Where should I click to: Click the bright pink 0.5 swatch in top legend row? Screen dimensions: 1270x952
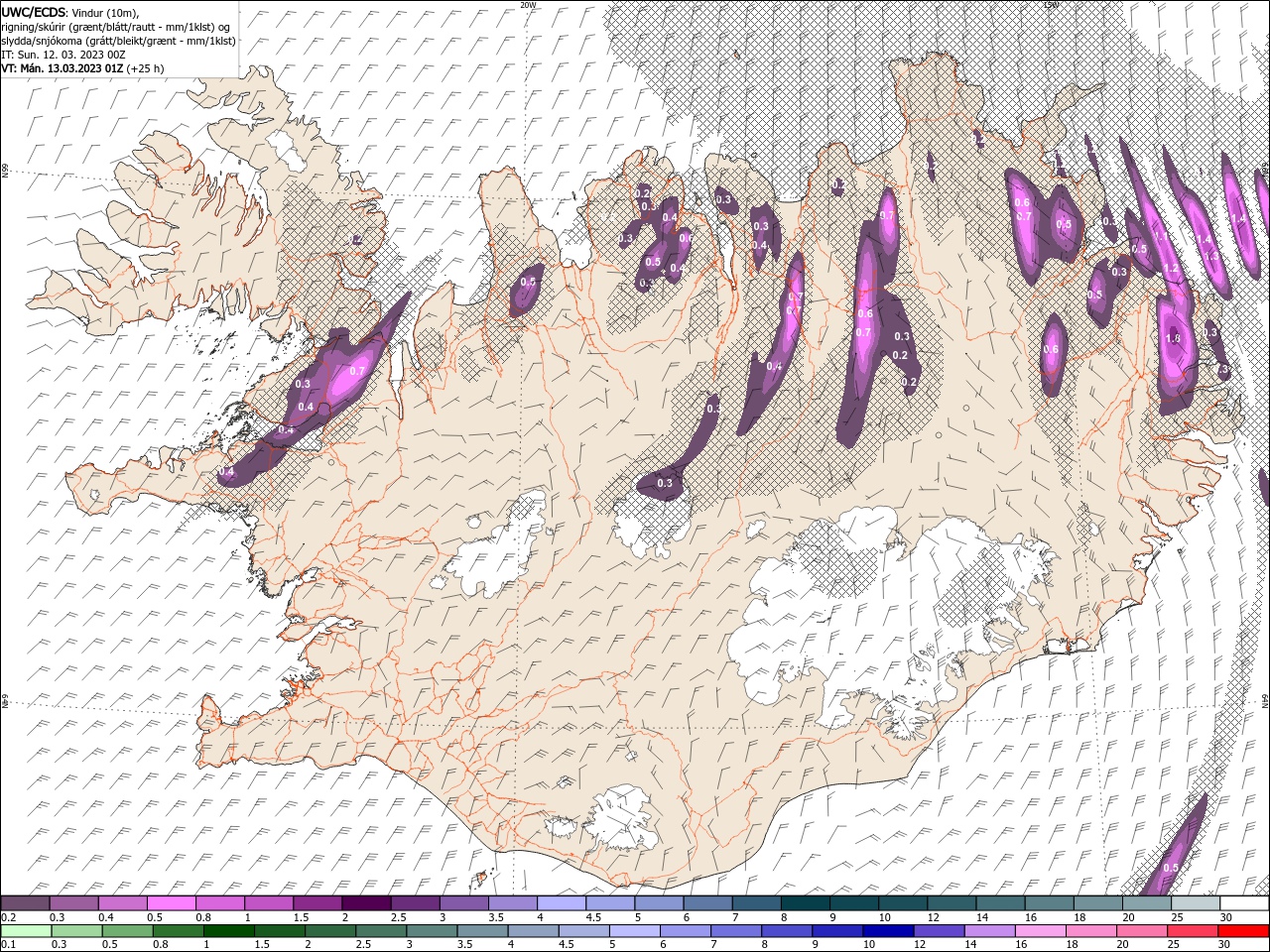[x=172, y=903]
